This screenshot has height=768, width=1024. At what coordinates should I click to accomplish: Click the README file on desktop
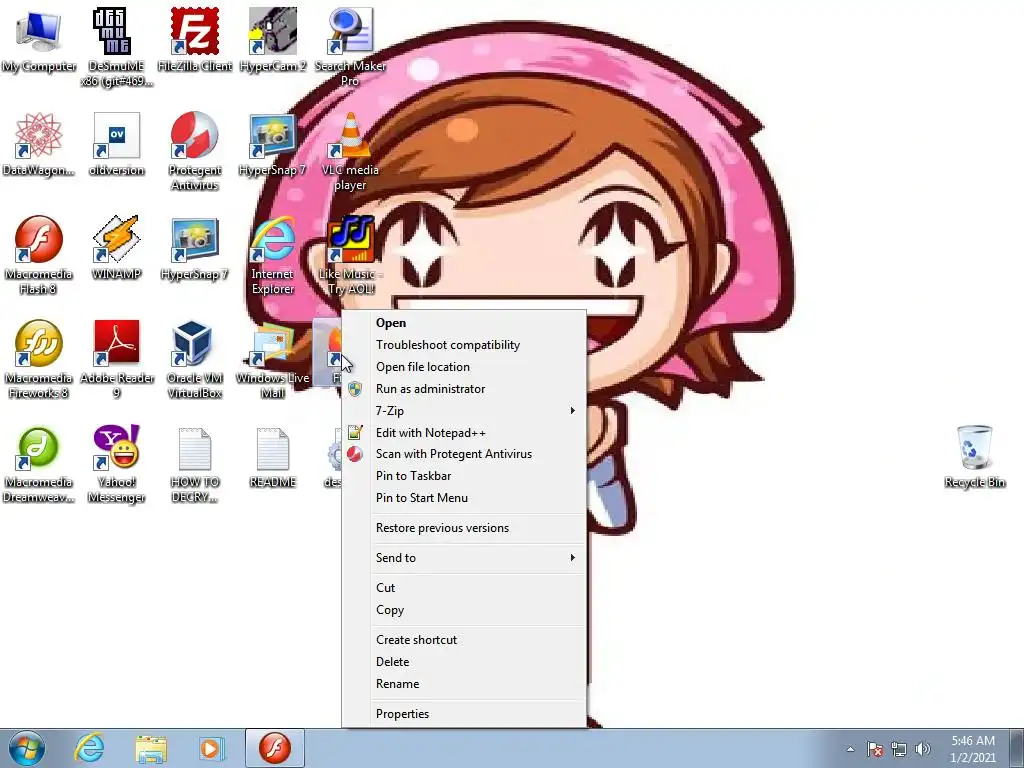pyautogui.click(x=272, y=457)
